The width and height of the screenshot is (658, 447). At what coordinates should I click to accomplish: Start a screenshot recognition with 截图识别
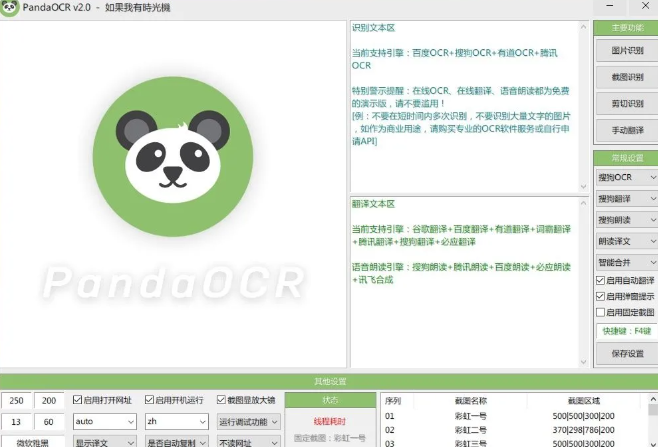pos(627,77)
